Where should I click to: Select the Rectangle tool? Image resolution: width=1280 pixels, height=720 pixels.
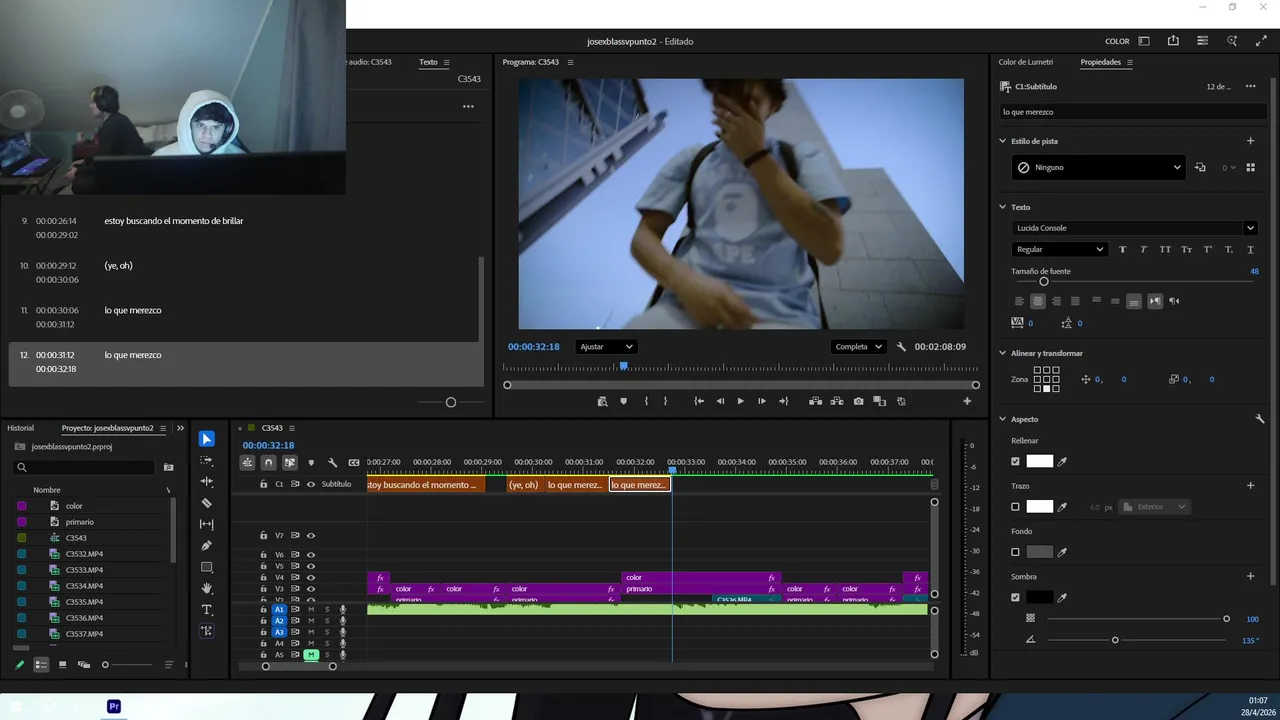click(x=206, y=567)
